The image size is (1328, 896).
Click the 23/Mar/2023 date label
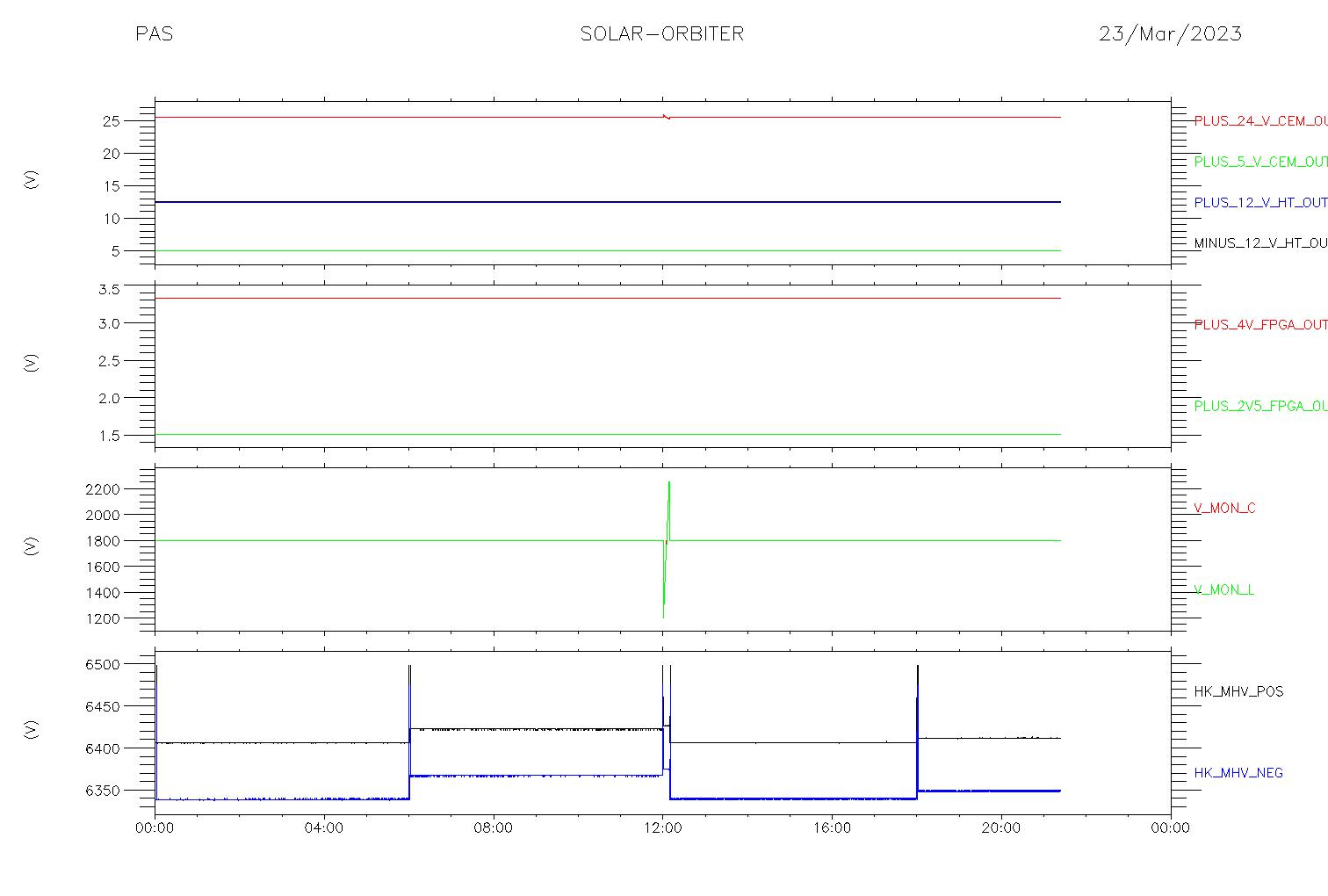coord(1170,34)
